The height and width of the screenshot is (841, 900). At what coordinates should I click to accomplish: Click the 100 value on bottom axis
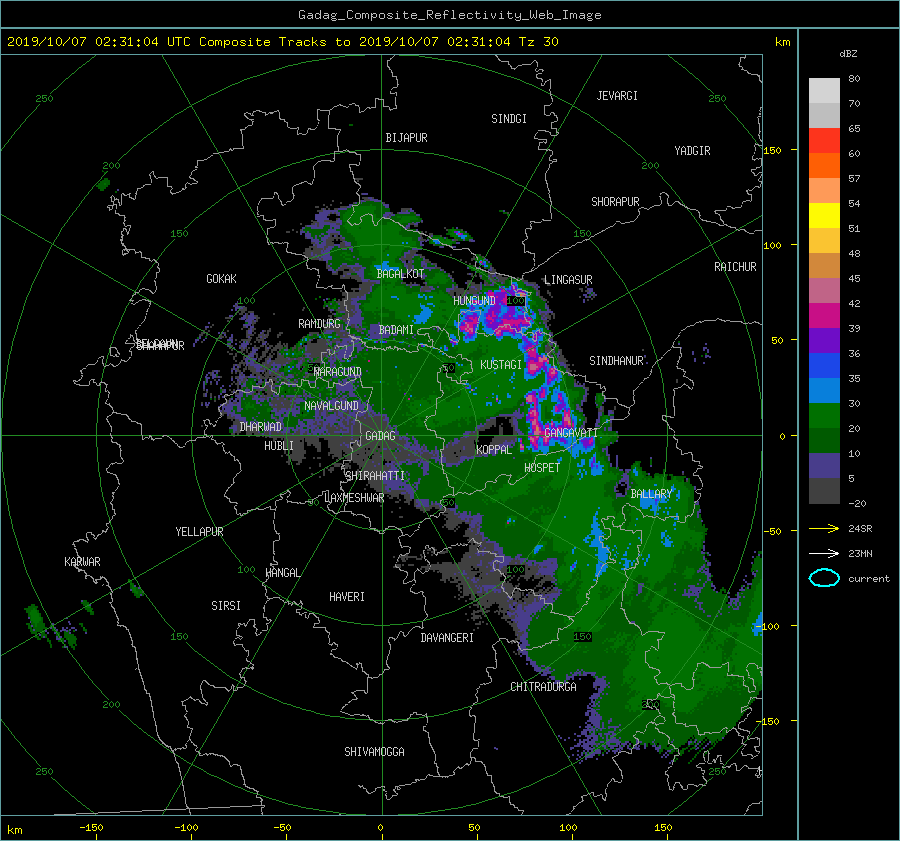pyautogui.click(x=568, y=827)
